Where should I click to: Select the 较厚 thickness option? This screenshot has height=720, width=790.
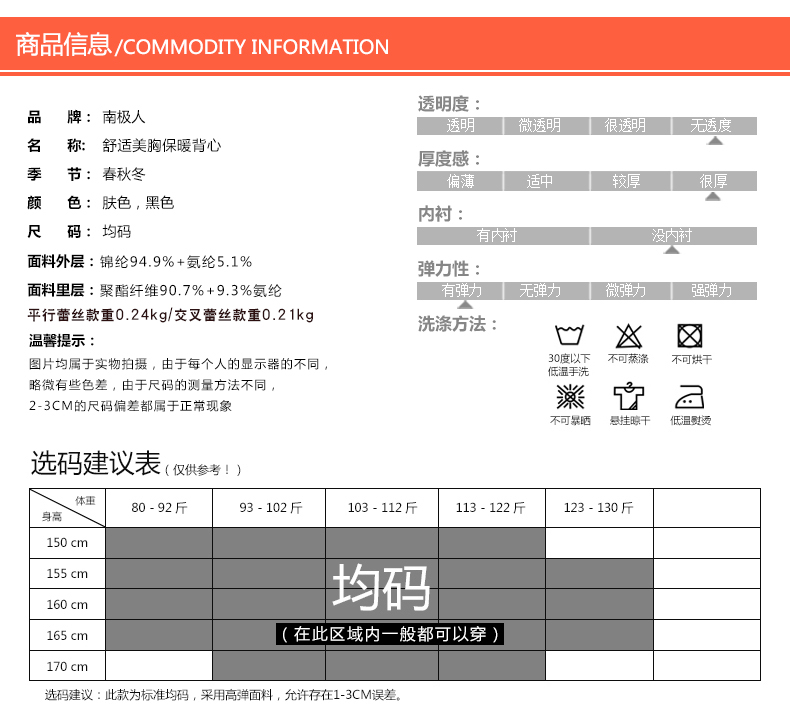(x=627, y=181)
